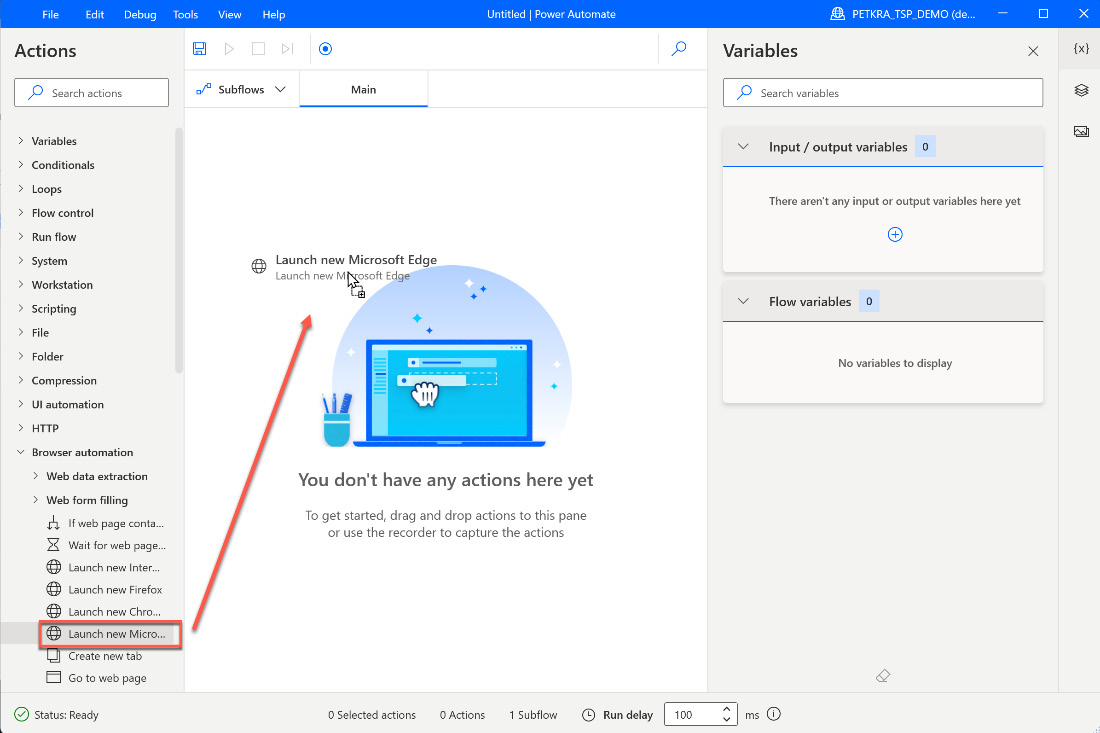This screenshot has width=1100, height=733.
Task: Toggle the variables {x} side icon
Action: [1081, 48]
